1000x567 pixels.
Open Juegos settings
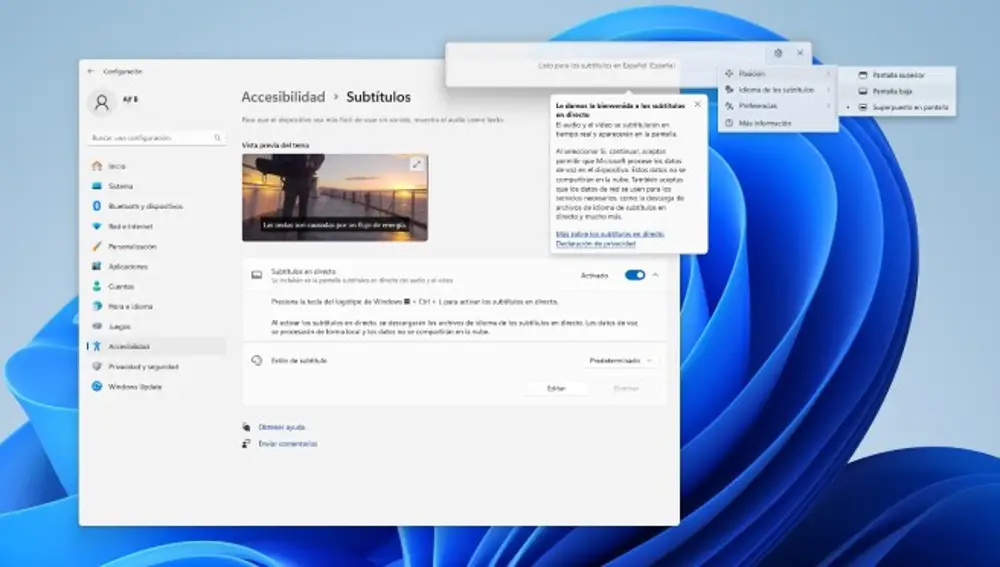click(157, 327)
